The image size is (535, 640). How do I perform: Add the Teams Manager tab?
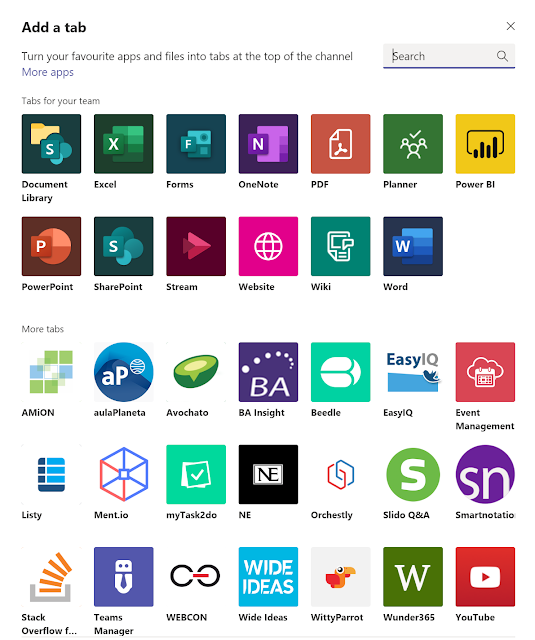click(123, 577)
